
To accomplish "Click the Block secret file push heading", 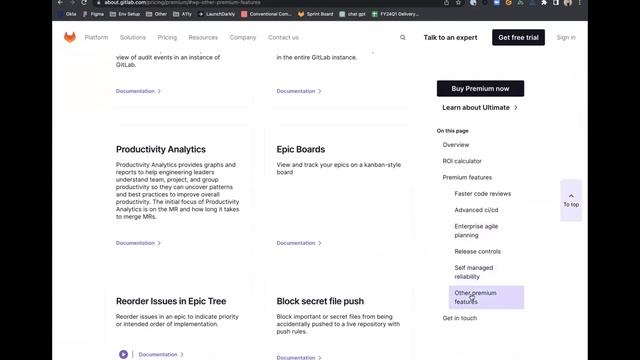I will click(x=320, y=301).
